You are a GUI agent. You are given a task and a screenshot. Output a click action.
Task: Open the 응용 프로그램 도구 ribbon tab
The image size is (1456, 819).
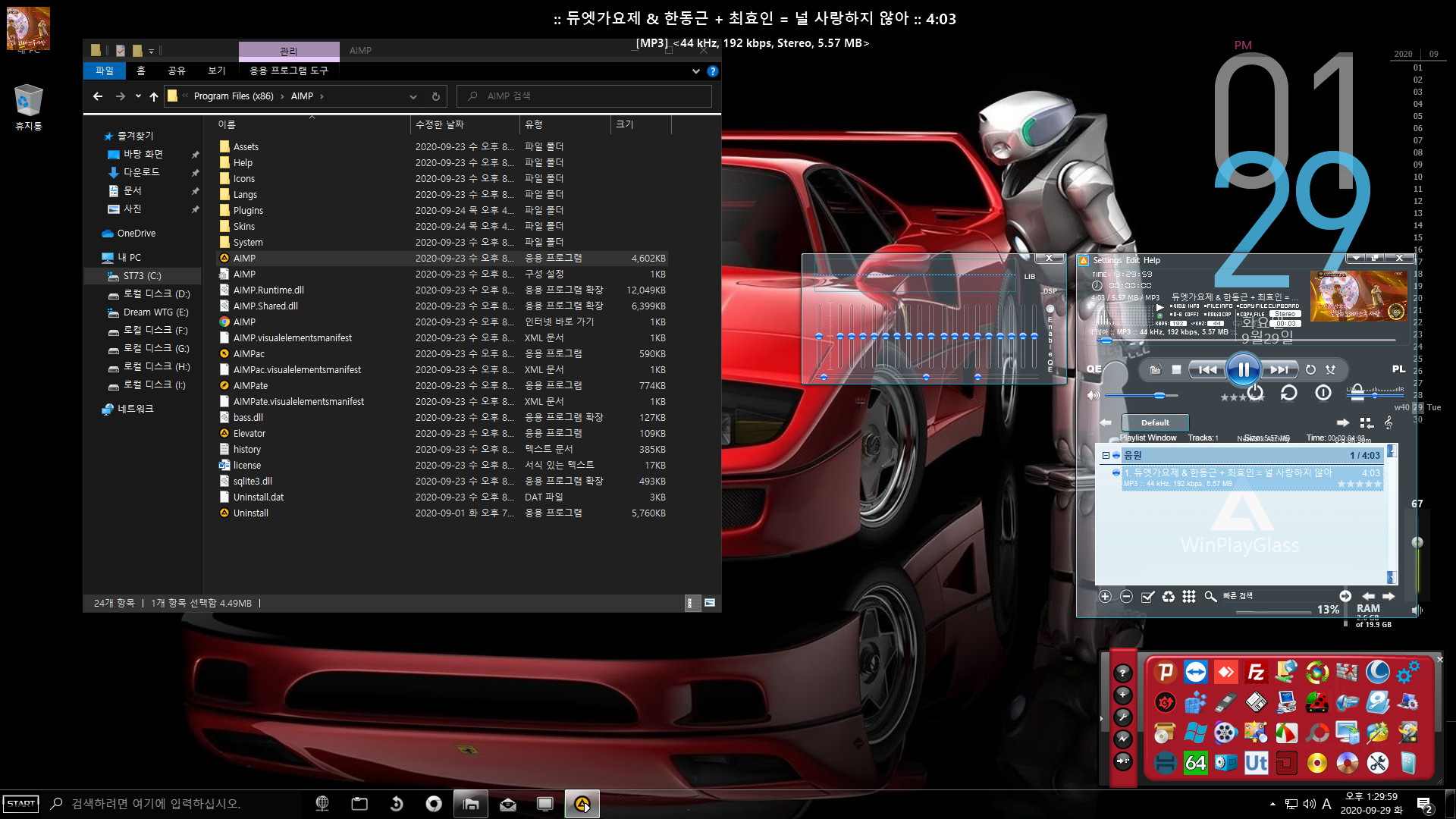coord(289,71)
